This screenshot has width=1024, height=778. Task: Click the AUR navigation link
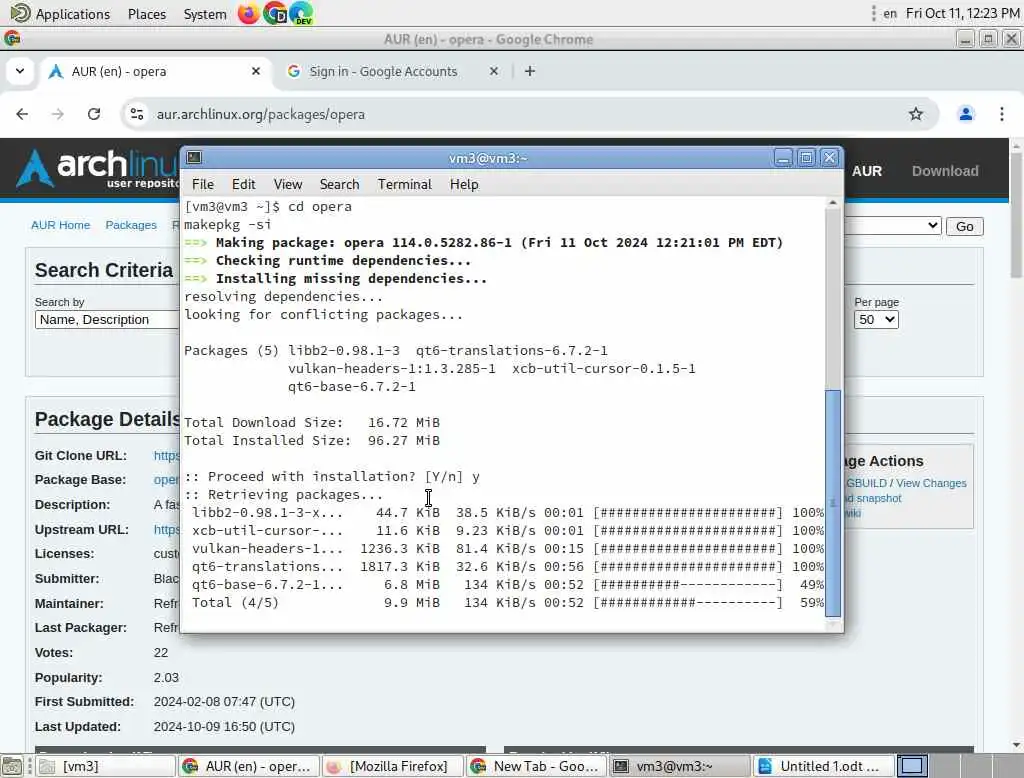click(x=867, y=171)
